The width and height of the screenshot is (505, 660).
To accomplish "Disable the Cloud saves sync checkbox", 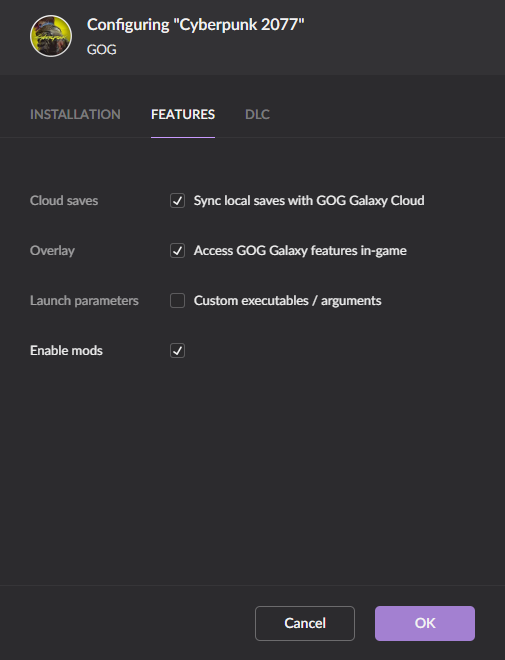I will (177, 201).
